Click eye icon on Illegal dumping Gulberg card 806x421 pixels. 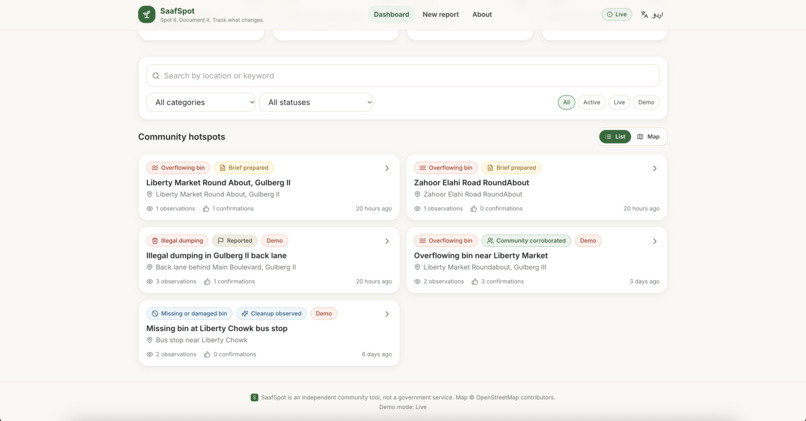(150, 282)
